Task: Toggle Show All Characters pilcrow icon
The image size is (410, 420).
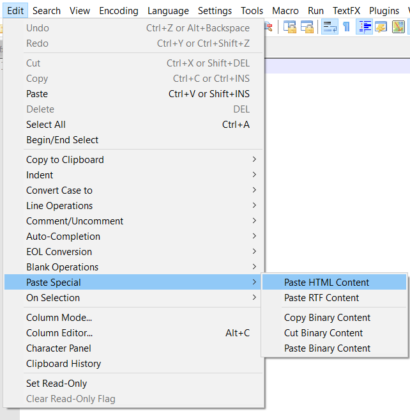Action: point(347,27)
